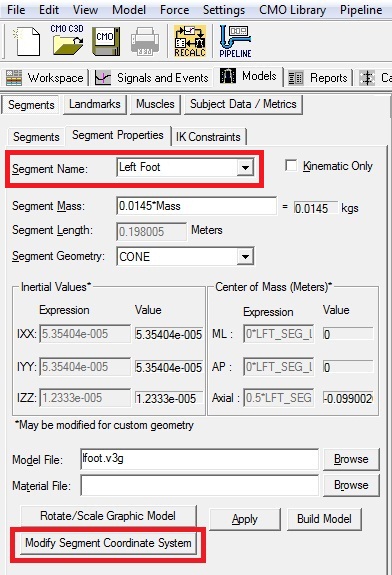Switch to Signals and Events tab

[151, 78]
